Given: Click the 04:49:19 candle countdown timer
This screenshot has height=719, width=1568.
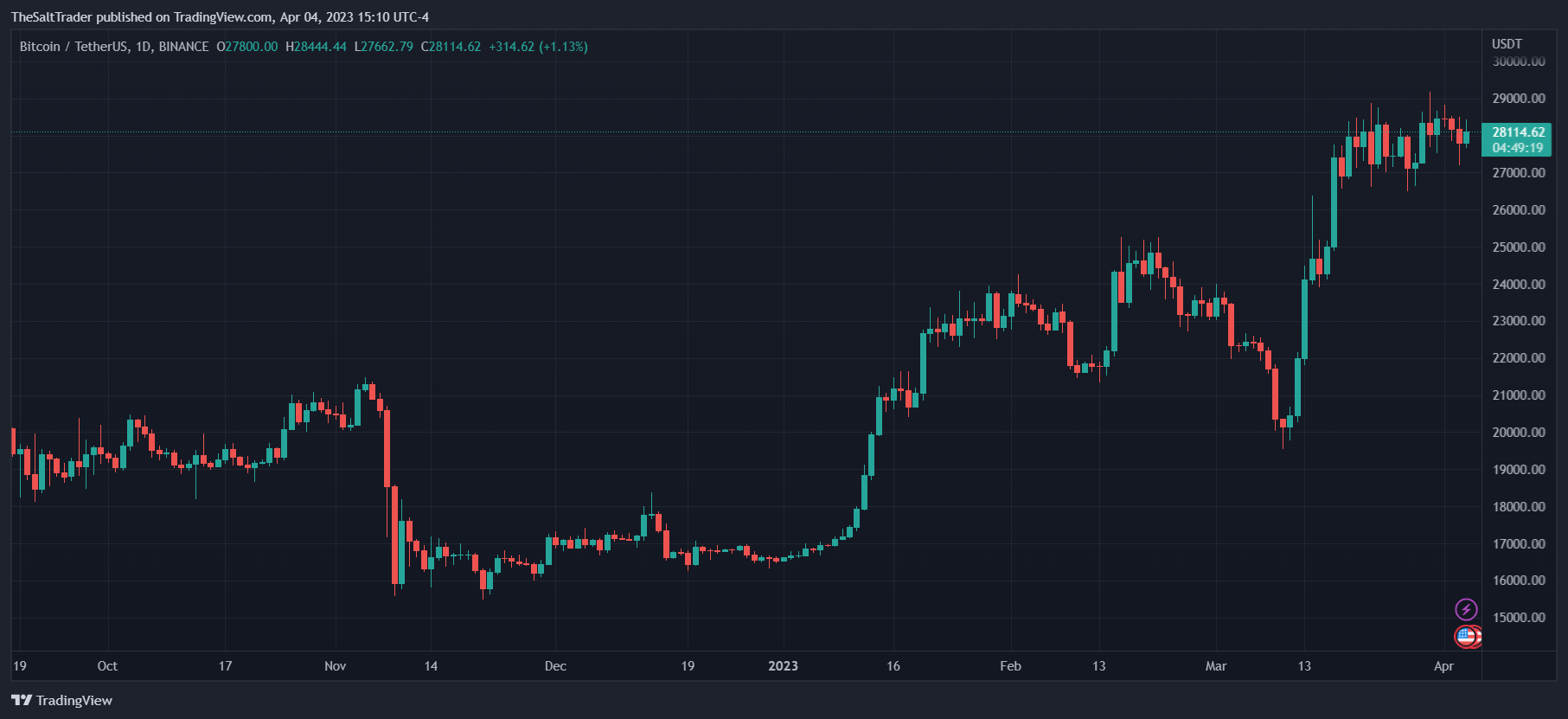Looking at the screenshot, I should tap(1517, 148).
